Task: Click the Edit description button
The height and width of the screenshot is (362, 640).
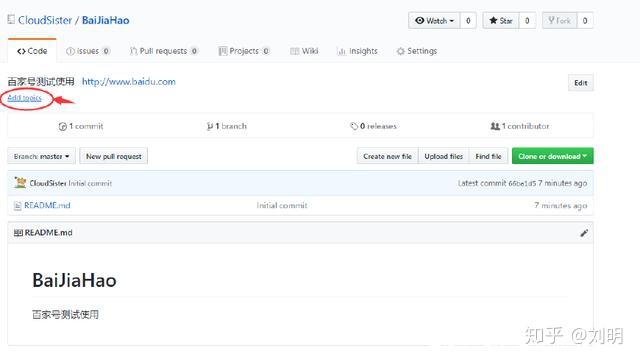Action: (580, 83)
